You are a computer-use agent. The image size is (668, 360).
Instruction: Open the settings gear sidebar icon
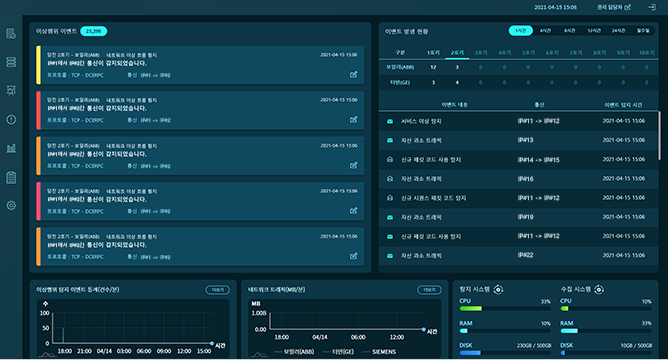pos(11,205)
